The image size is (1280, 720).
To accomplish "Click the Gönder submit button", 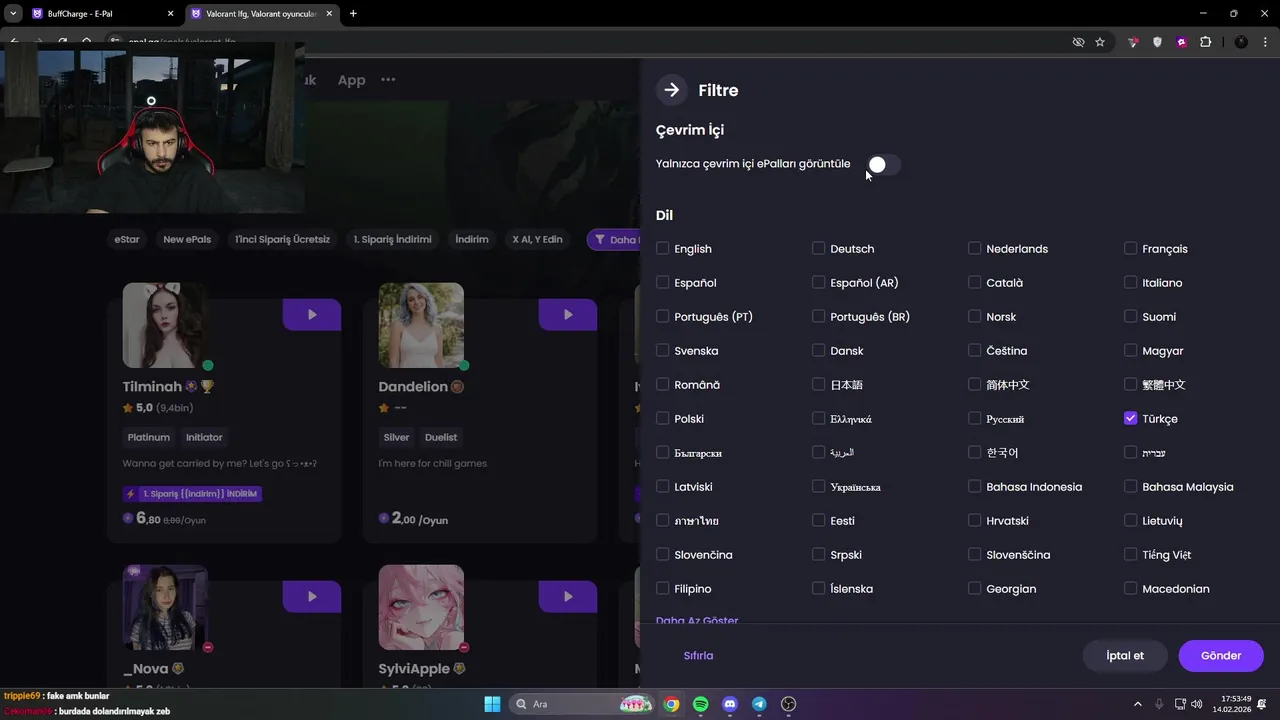I will [1221, 656].
